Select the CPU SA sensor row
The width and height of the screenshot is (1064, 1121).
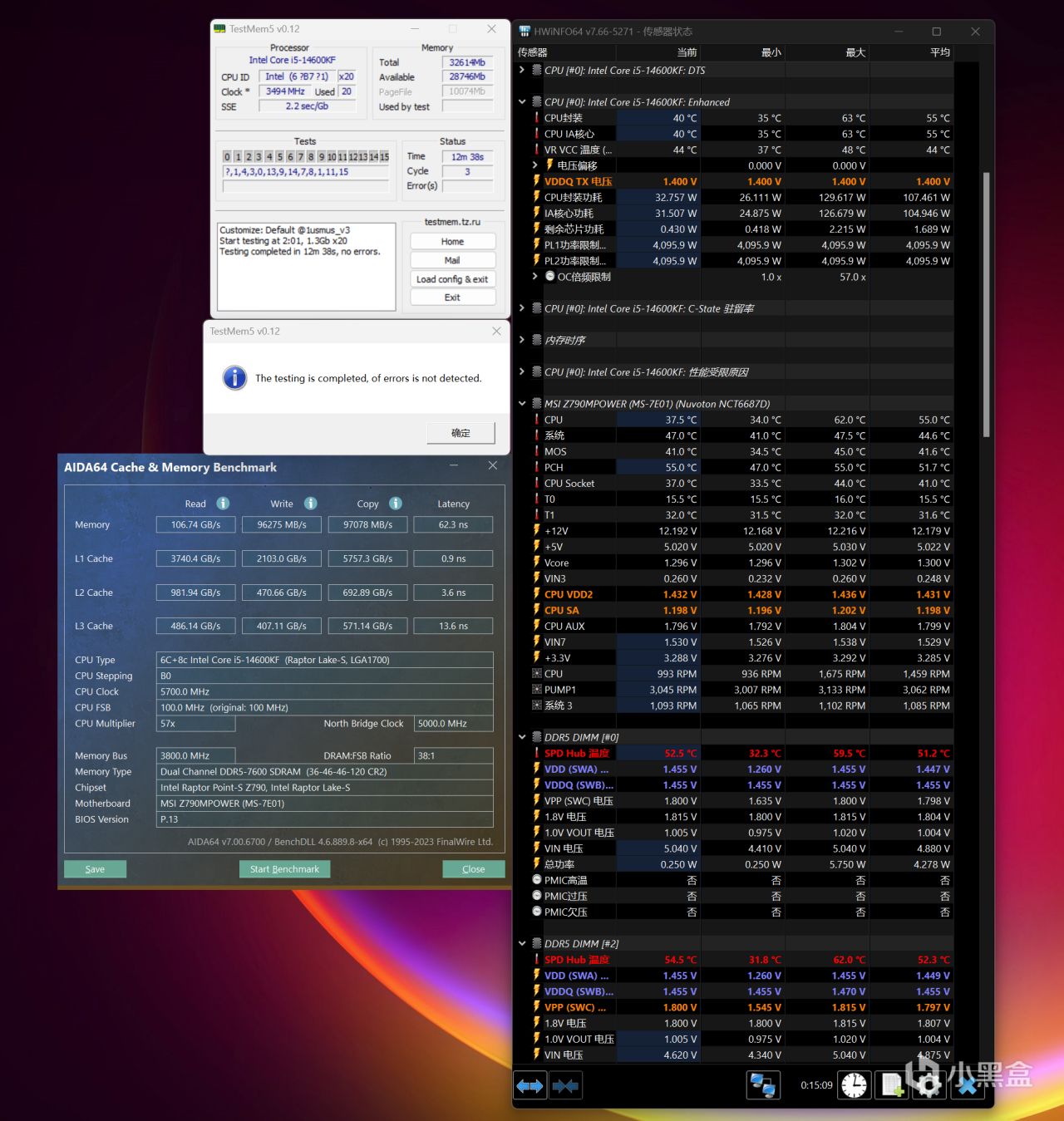tap(741, 610)
